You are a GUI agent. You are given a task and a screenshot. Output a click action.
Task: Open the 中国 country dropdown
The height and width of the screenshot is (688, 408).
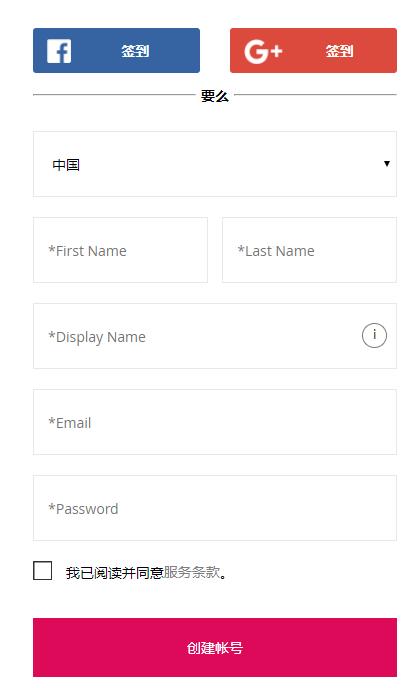pyautogui.click(x=215, y=164)
